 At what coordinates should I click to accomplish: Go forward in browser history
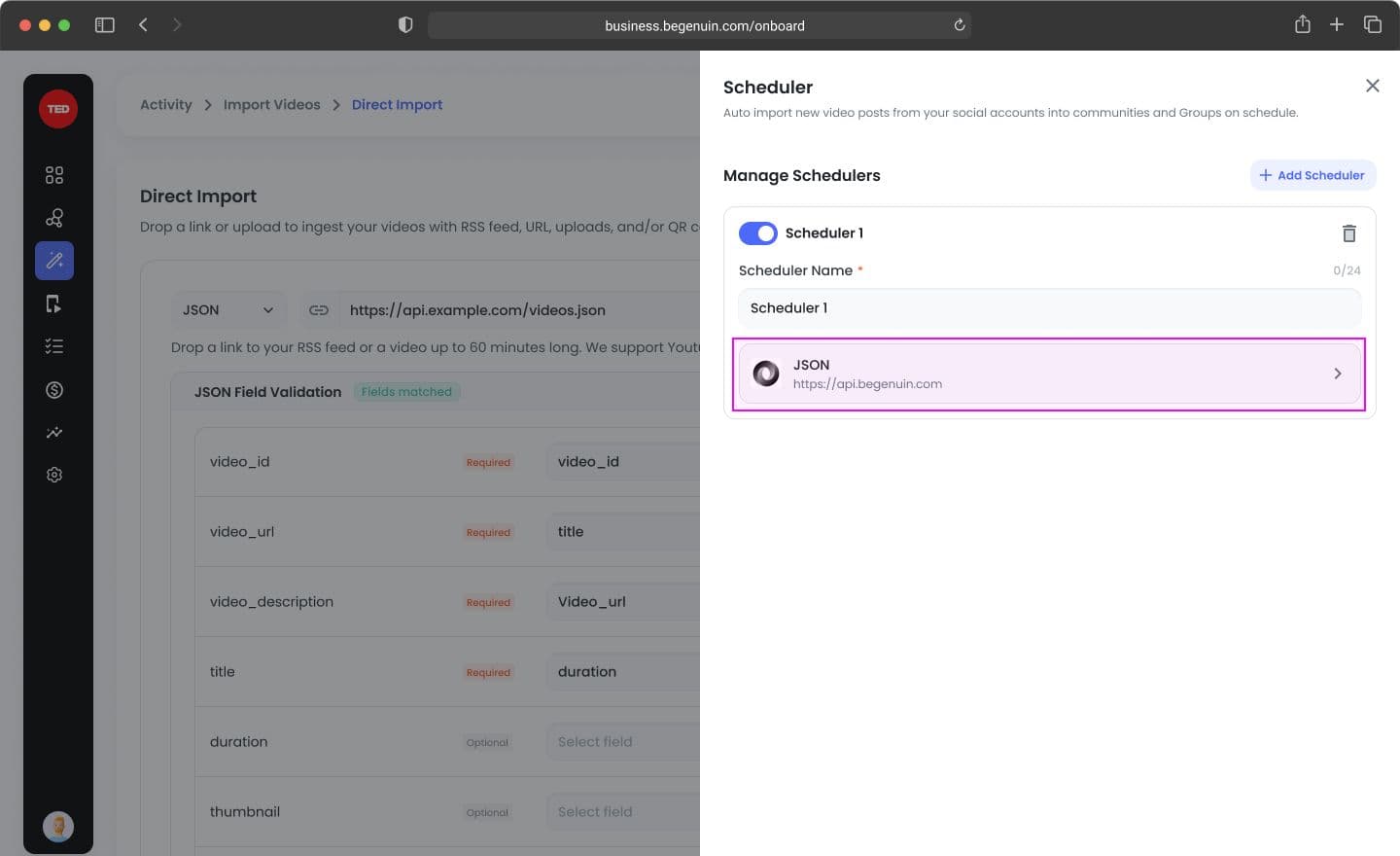[177, 25]
